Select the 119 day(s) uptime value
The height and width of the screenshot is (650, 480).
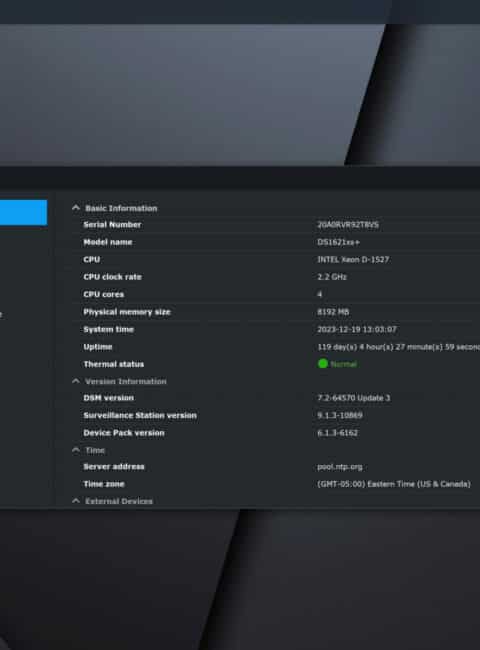point(398,347)
